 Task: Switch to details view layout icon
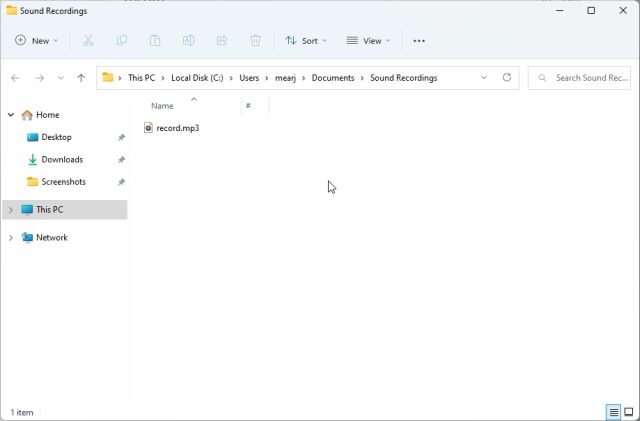click(613, 412)
